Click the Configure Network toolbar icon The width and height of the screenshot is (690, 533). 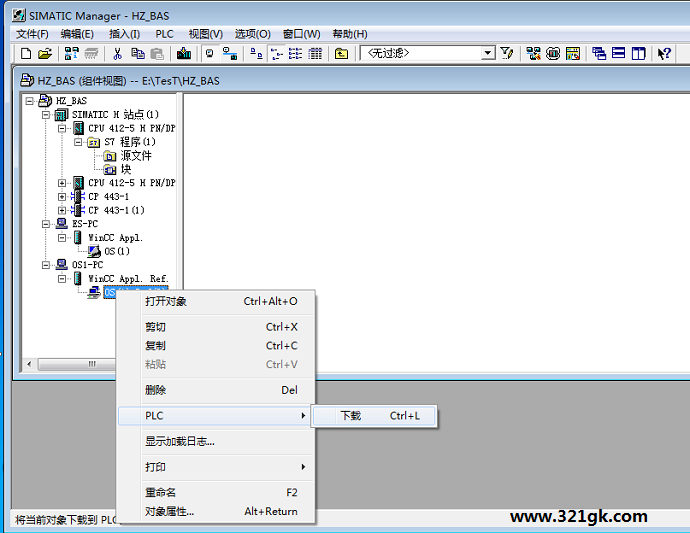(533, 54)
